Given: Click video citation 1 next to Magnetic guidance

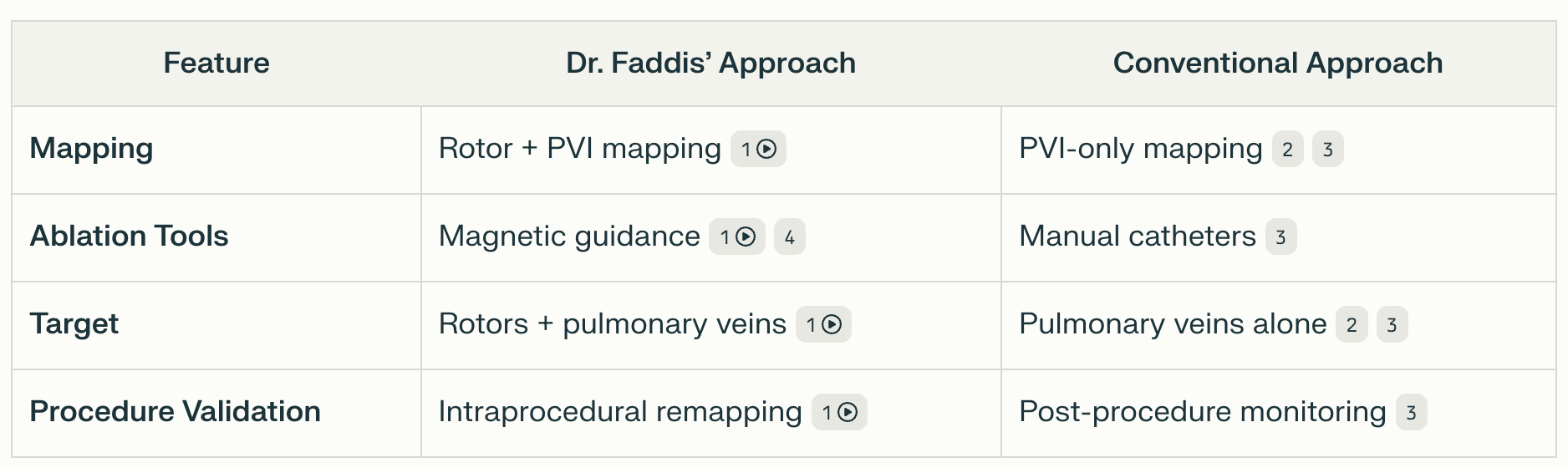Looking at the screenshot, I should (736, 237).
